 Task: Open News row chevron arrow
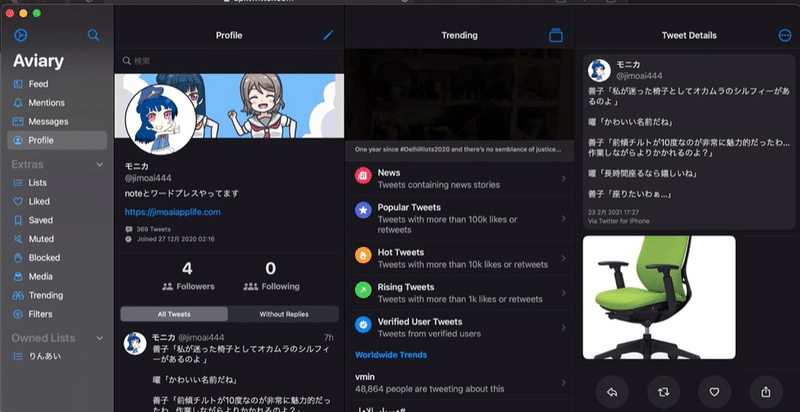[563, 178]
